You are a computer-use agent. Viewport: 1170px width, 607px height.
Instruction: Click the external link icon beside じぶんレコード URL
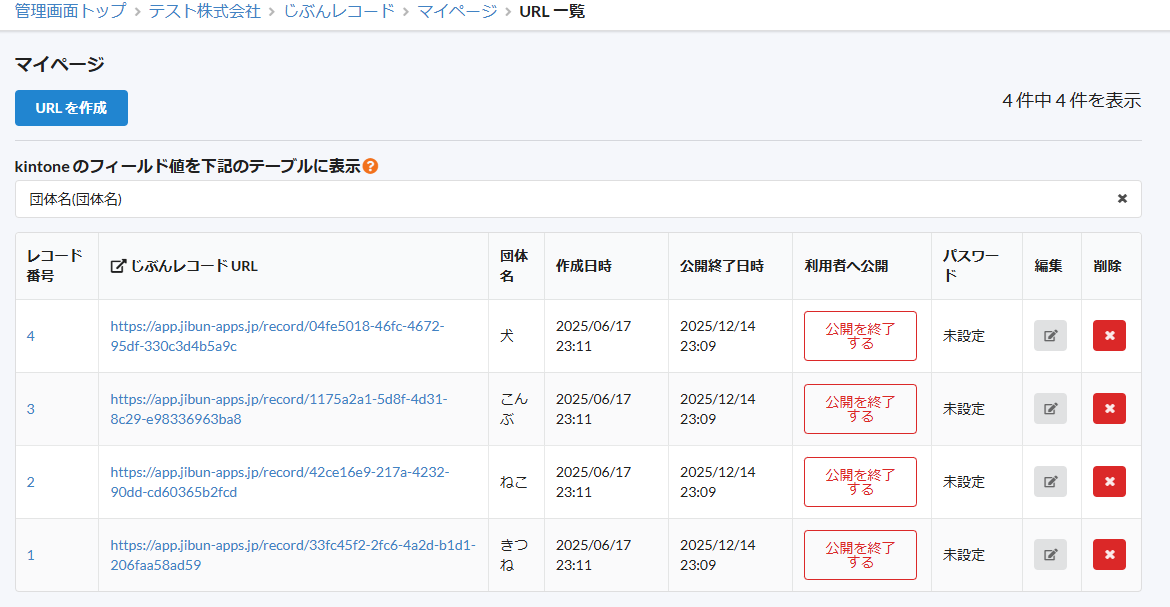[118, 266]
